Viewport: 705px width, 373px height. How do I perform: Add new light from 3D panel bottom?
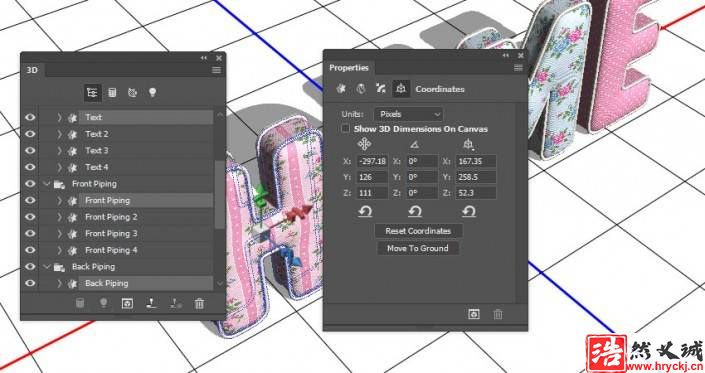tap(103, 304)
